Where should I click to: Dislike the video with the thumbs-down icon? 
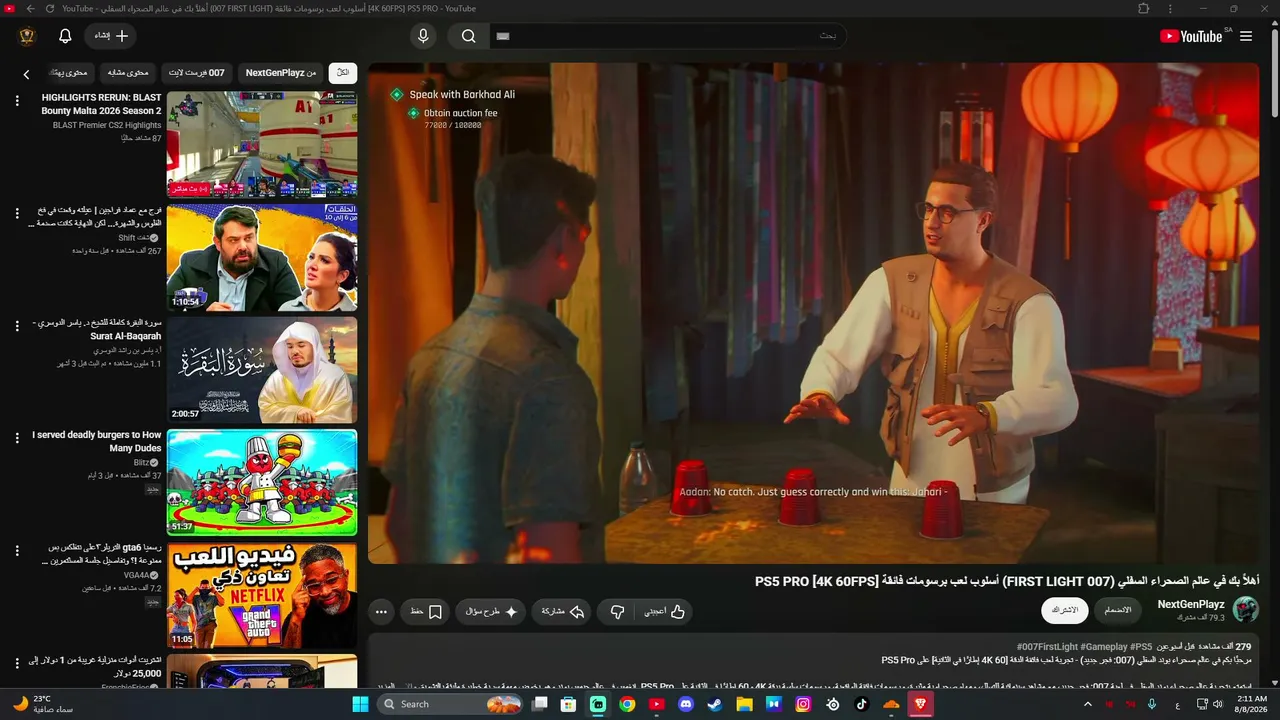pos(617,611)
